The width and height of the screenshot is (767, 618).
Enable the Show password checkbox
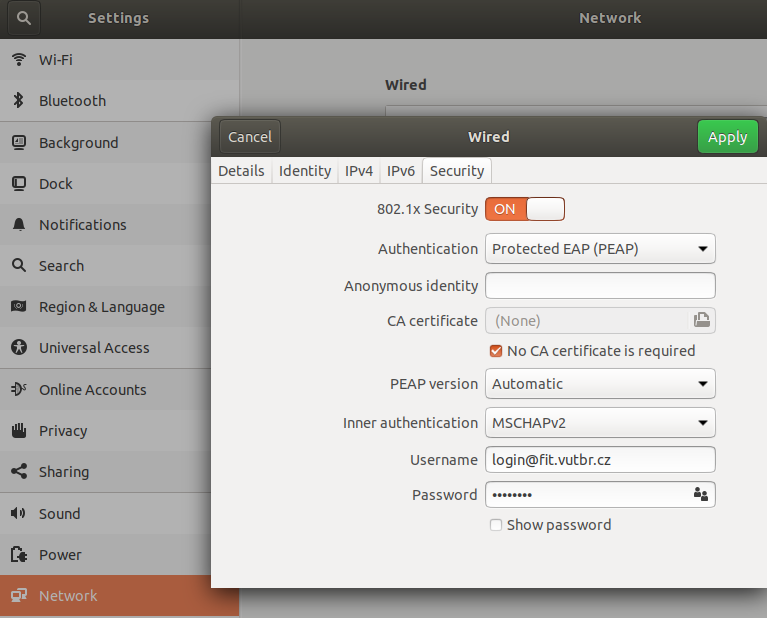point(496,525)
